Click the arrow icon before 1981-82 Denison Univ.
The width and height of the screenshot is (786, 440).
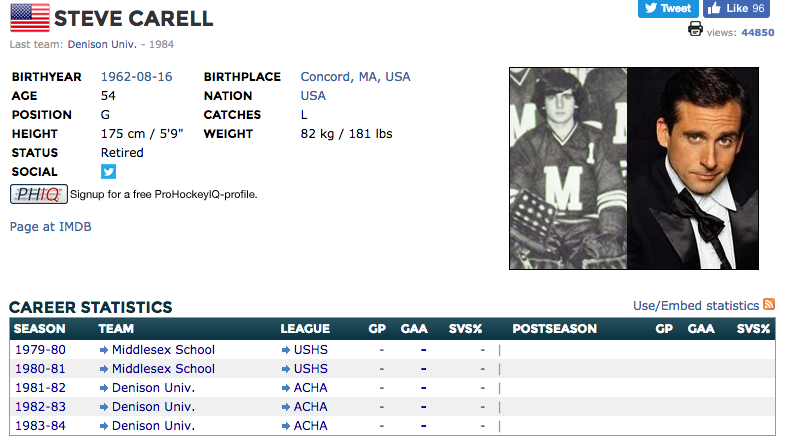click(x=104, y=388)
